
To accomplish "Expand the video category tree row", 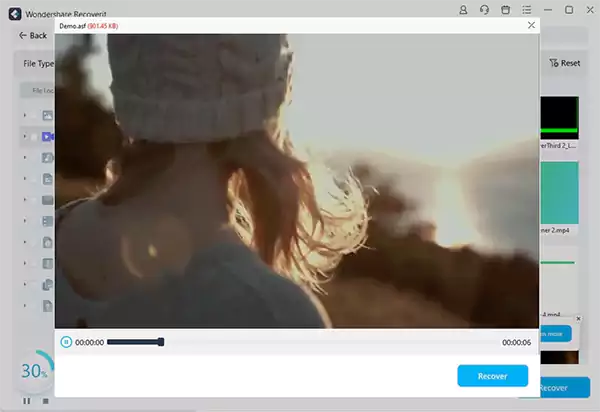I will point(25,136).
